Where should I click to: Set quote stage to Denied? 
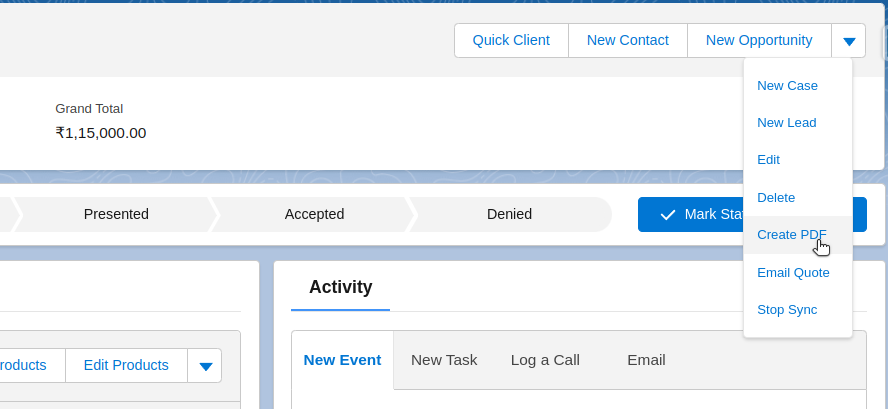(x=509, y=214)
